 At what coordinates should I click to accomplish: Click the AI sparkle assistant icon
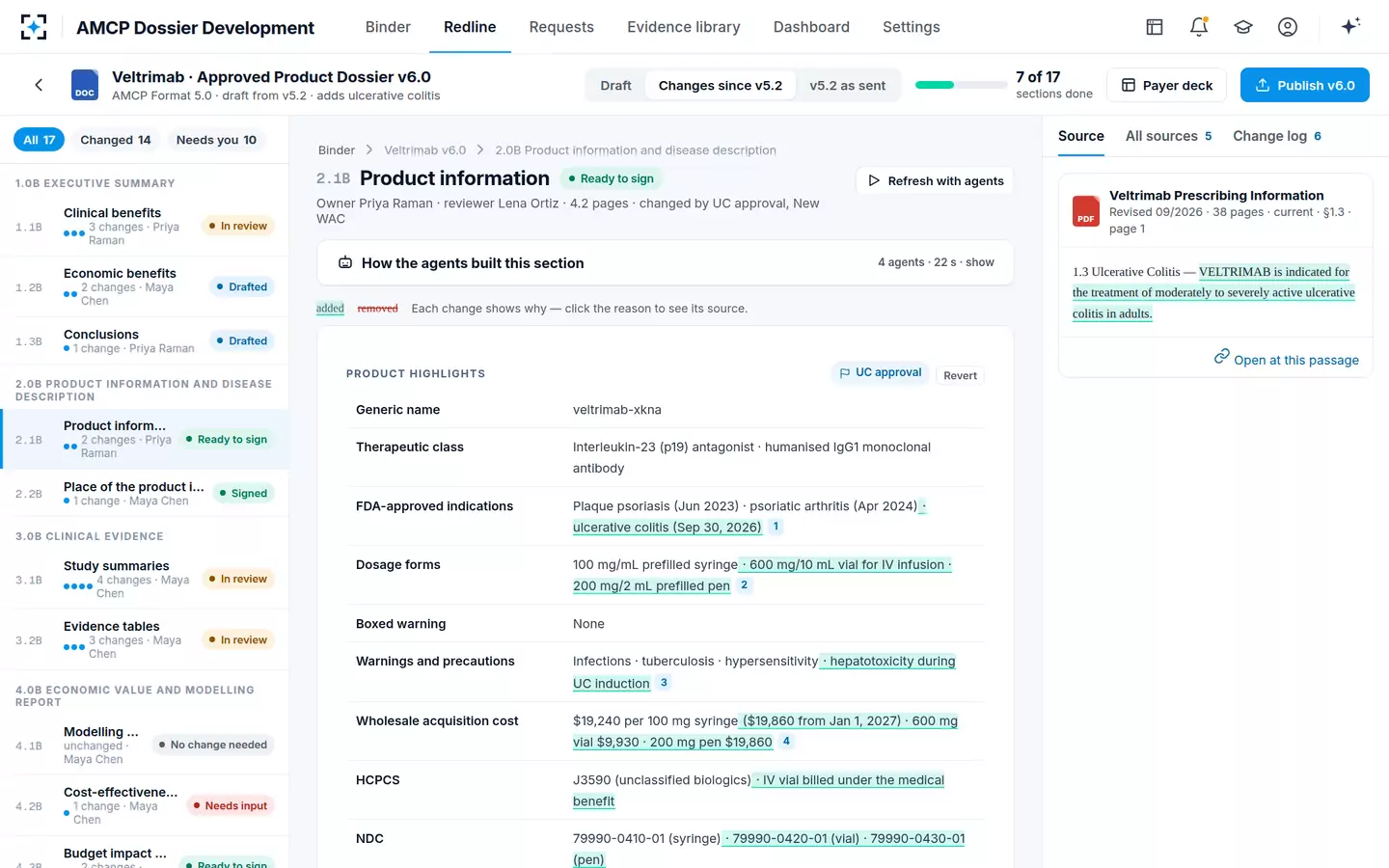tap(1350, 26)
